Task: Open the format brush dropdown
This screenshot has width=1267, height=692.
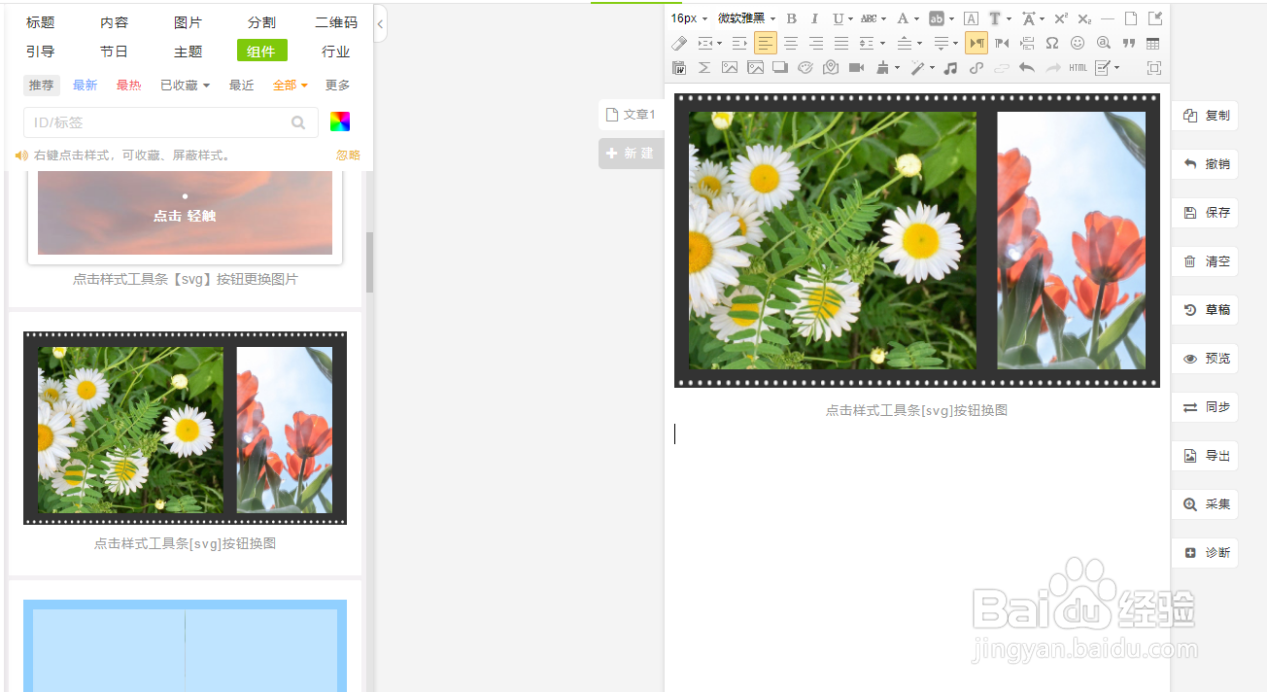Action: (x=897, y=68)
